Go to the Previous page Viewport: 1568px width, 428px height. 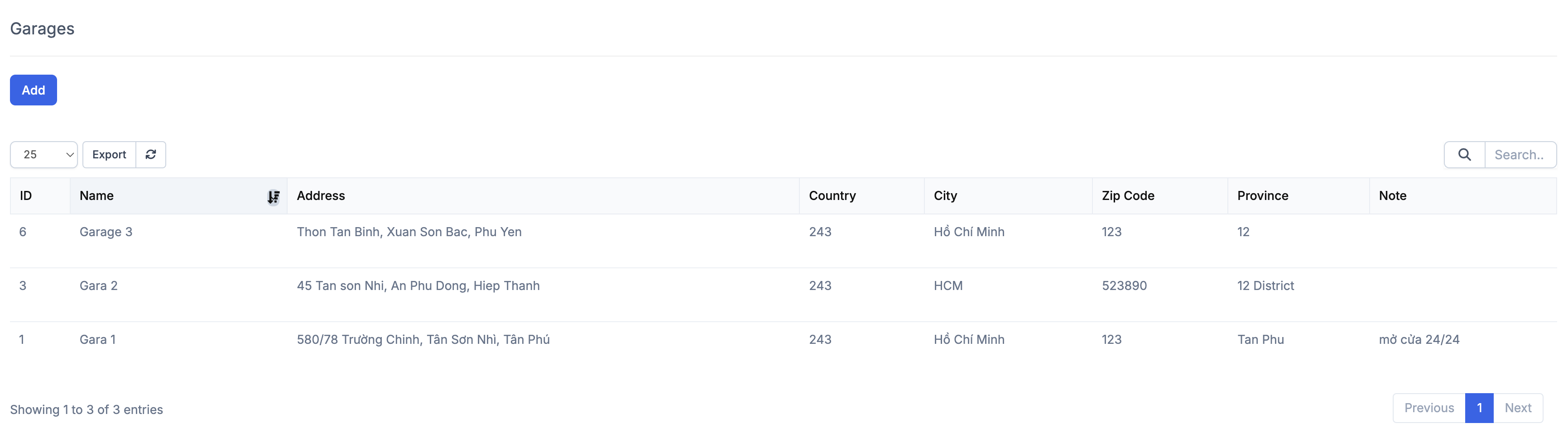coord(1429,408)
